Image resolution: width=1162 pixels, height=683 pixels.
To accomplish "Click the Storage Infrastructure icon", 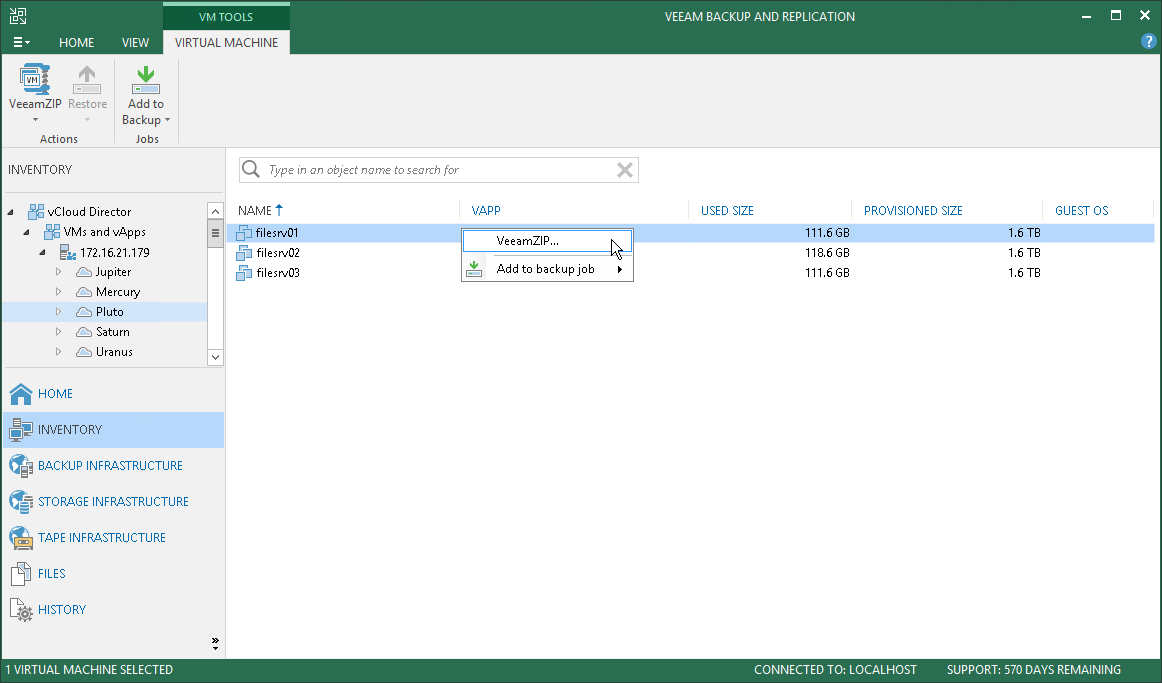I will [x=21, y=502].
